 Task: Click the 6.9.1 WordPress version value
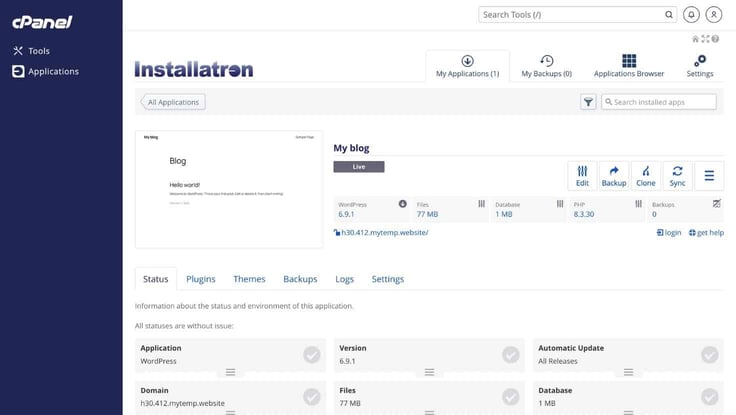[346, 214]
